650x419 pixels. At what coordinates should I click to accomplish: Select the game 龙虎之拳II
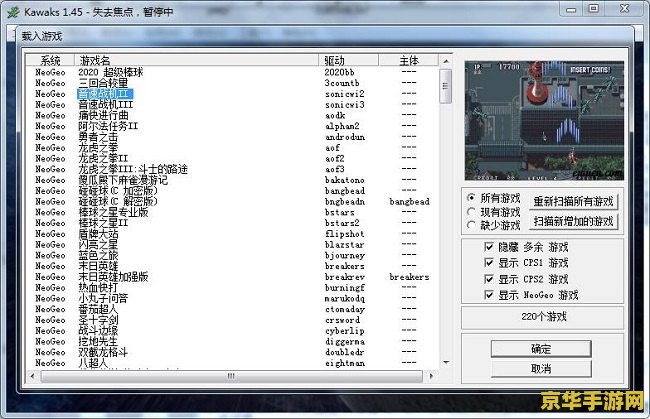pos(103,158)
